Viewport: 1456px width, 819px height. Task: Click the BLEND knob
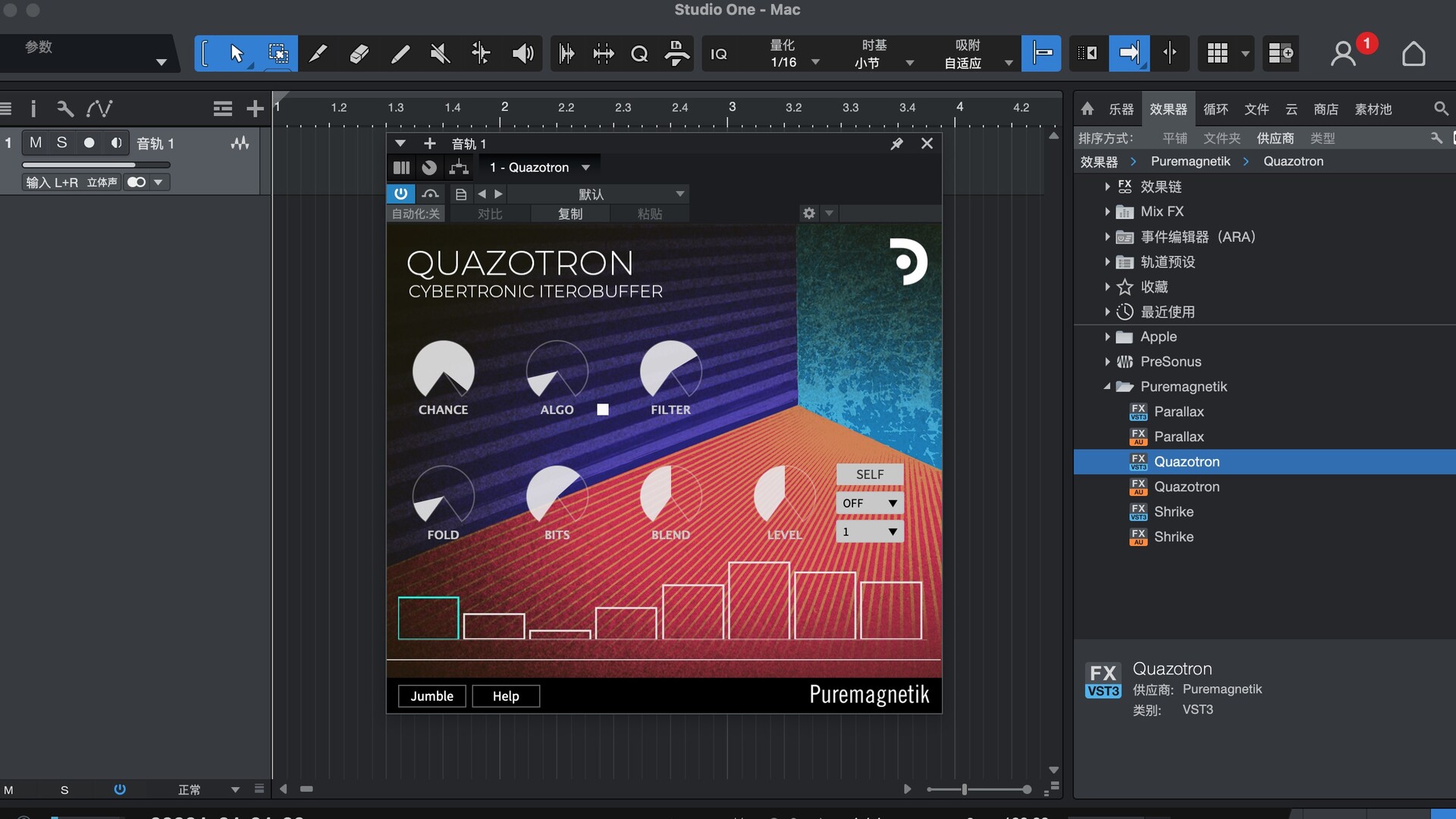click(670, 495)
